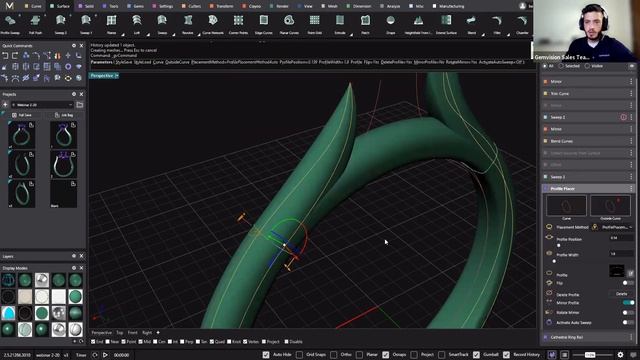The width and height of the screenshot is (640, 360).
Task: Select the Blend surface tool icon
Action: click(x=471, y=20)
